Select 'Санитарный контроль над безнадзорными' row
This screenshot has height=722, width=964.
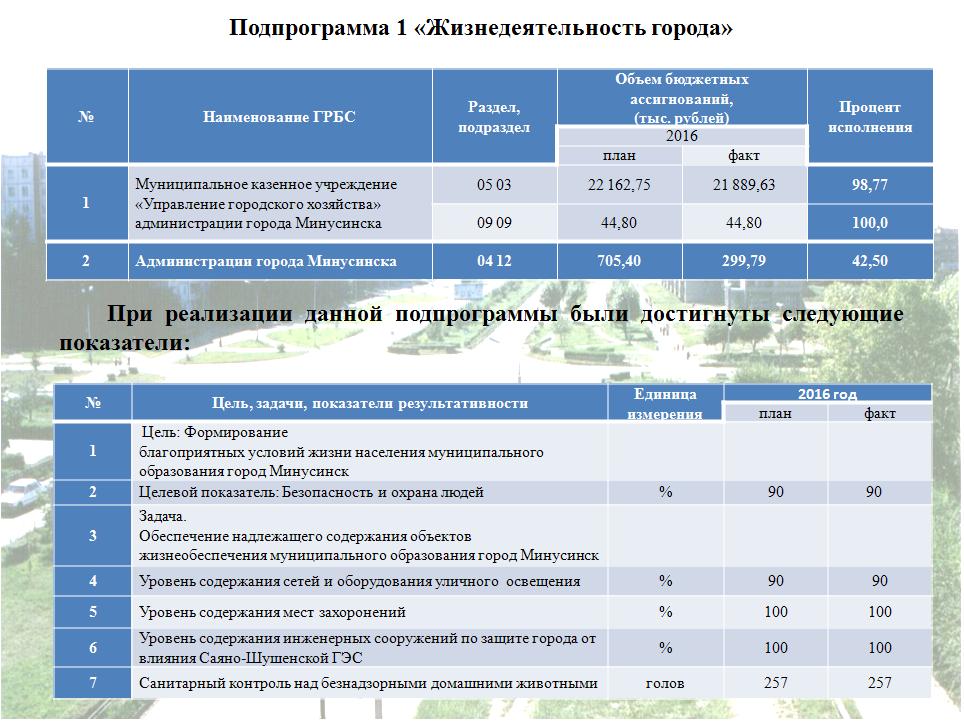click(492, 683)
